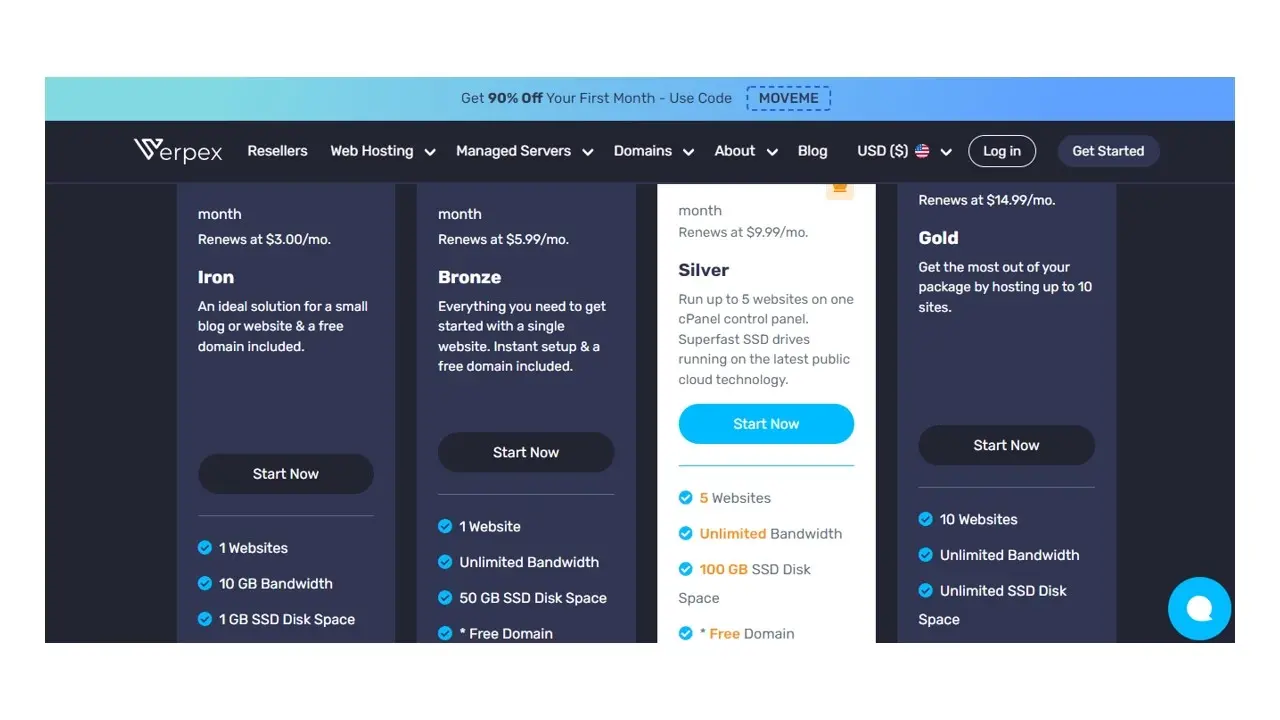Click checkmark icon beside 1 Website
Image resolution: width=1280 pixels, height=720 pixels.
(445, 526)
